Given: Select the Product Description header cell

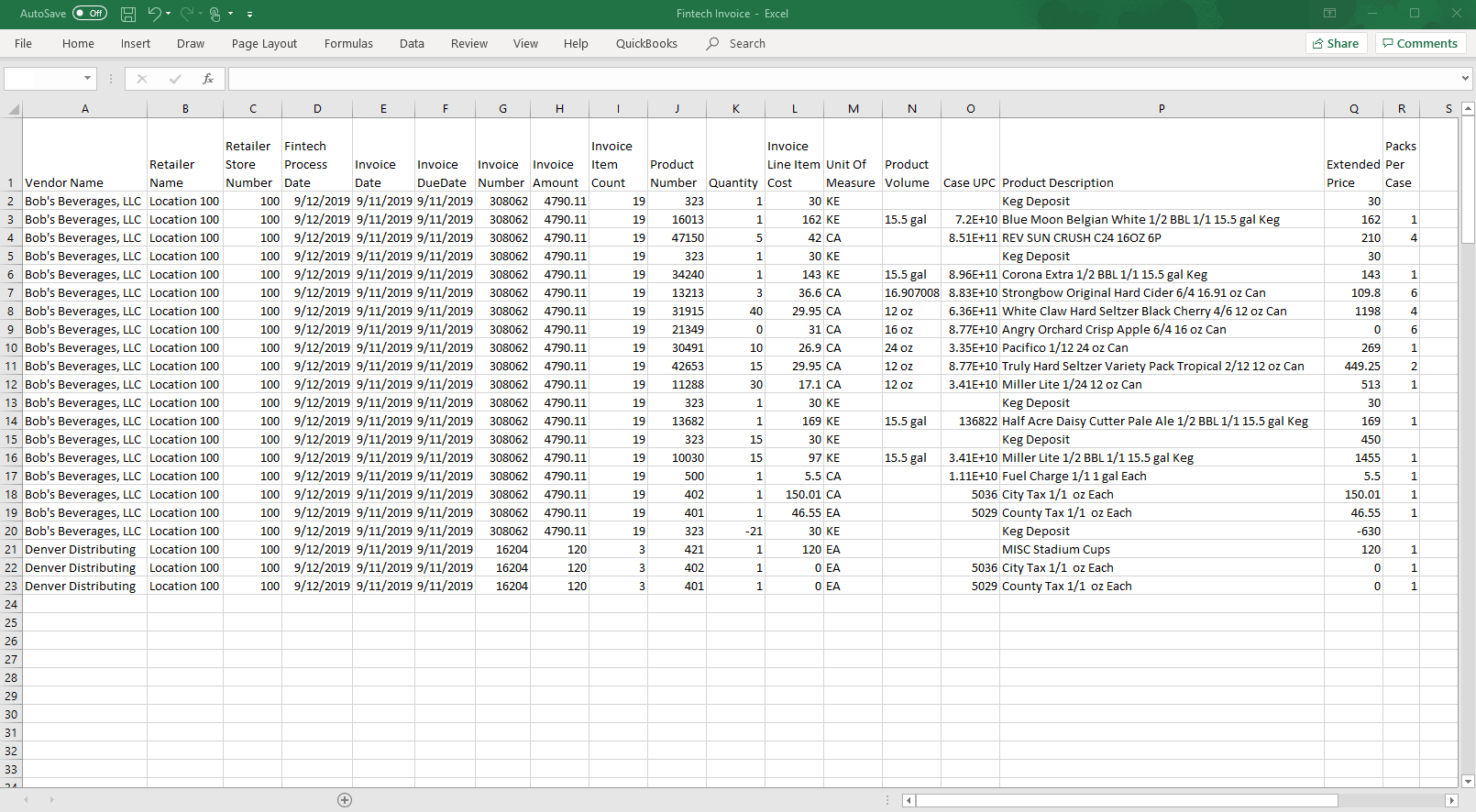Looking at the screenshot, I should [x=1162, y=155].
